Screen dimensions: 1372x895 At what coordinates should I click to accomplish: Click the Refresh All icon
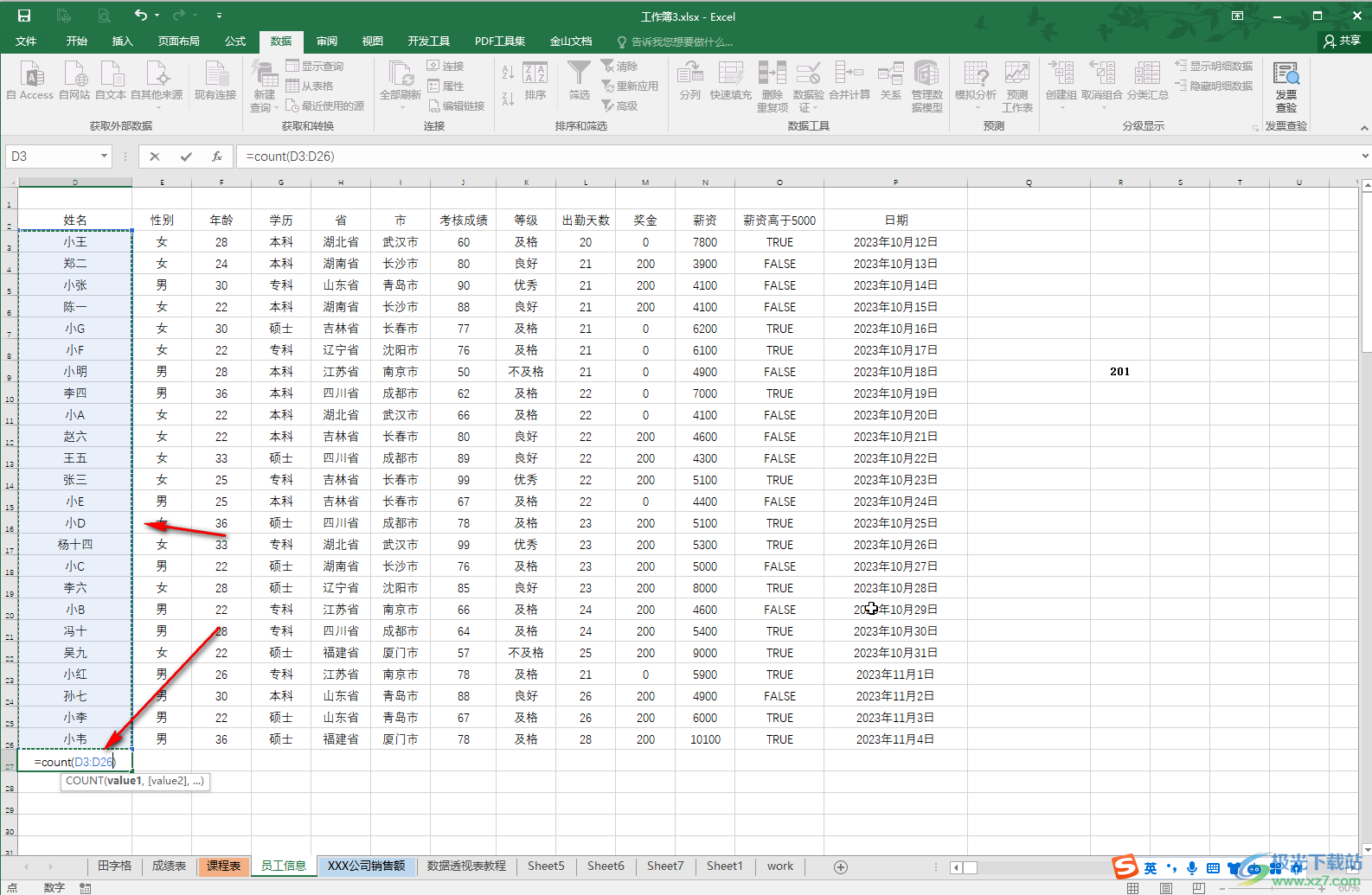[401, 74]
